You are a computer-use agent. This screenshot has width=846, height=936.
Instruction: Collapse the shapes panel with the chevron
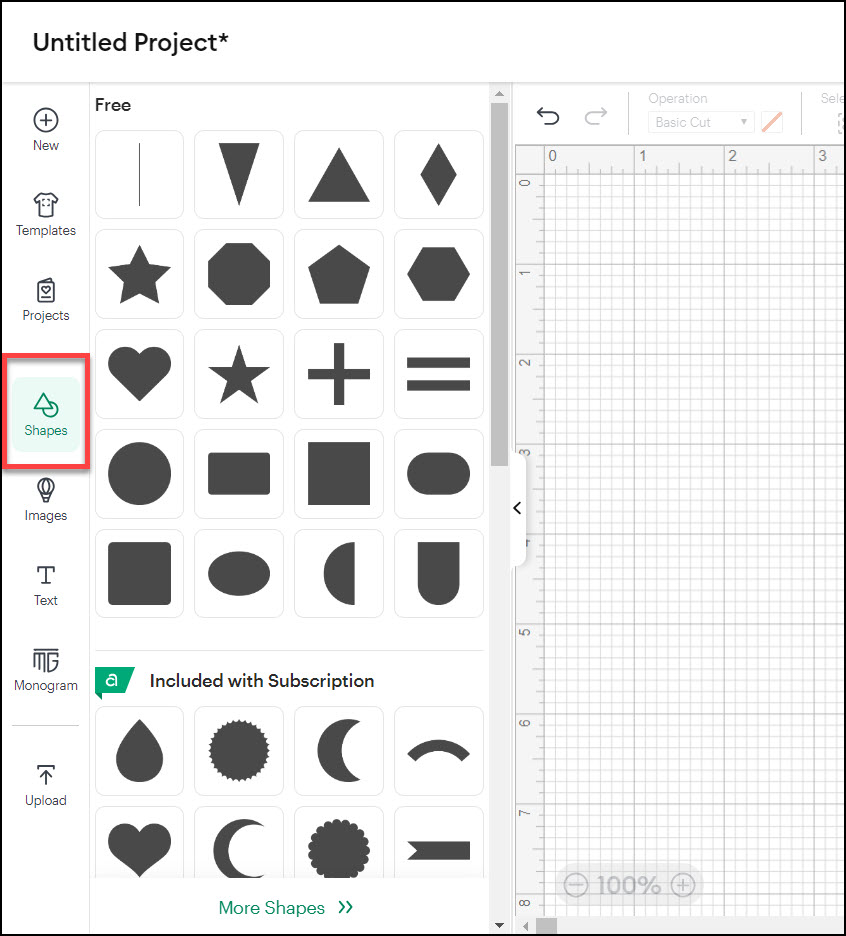pos(517,508)
